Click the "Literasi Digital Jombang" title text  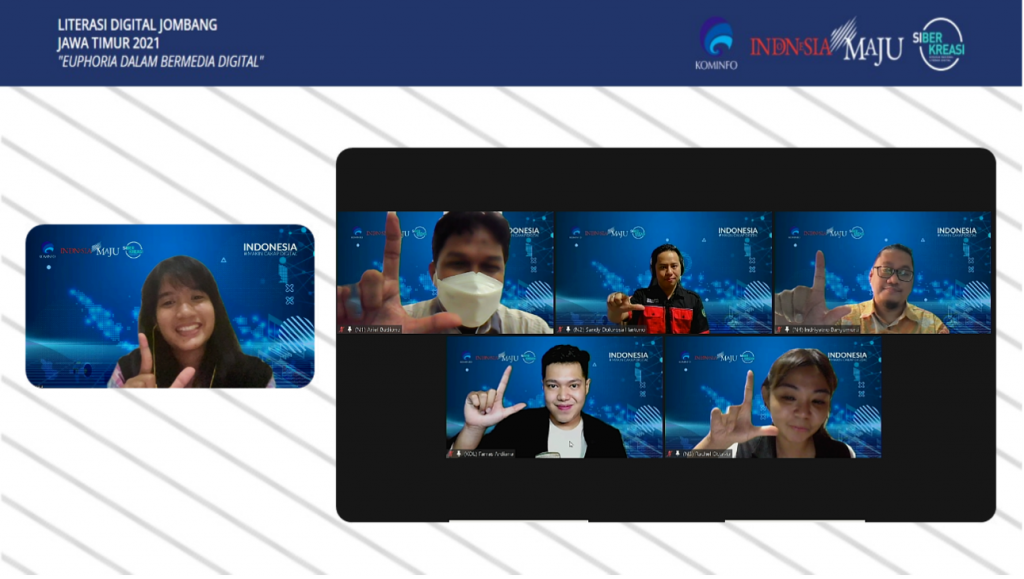(137, 24)
